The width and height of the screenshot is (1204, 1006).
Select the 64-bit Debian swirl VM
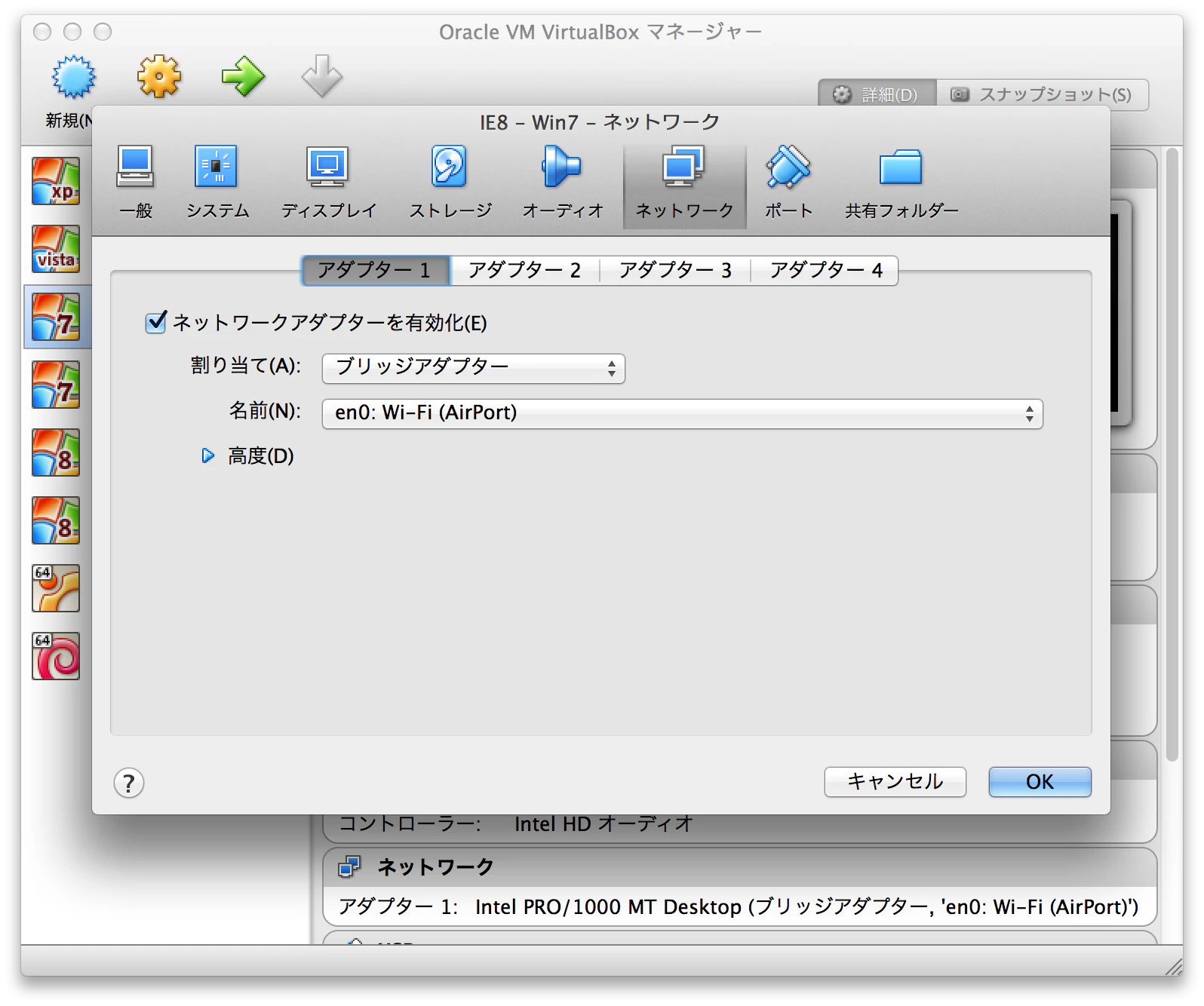(x=56, y=656)
